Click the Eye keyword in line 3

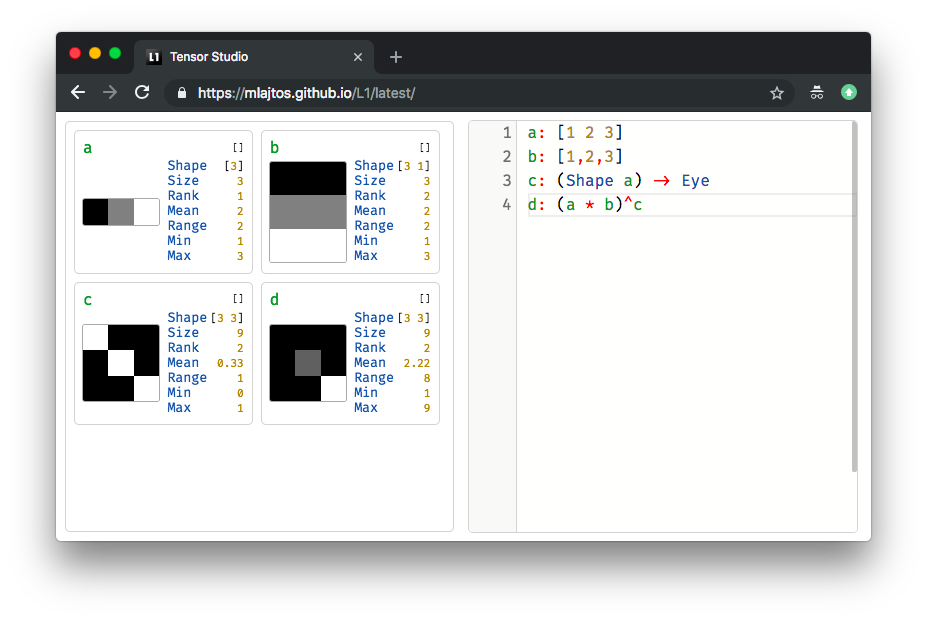pyautogui.click(x=695, y=181)
